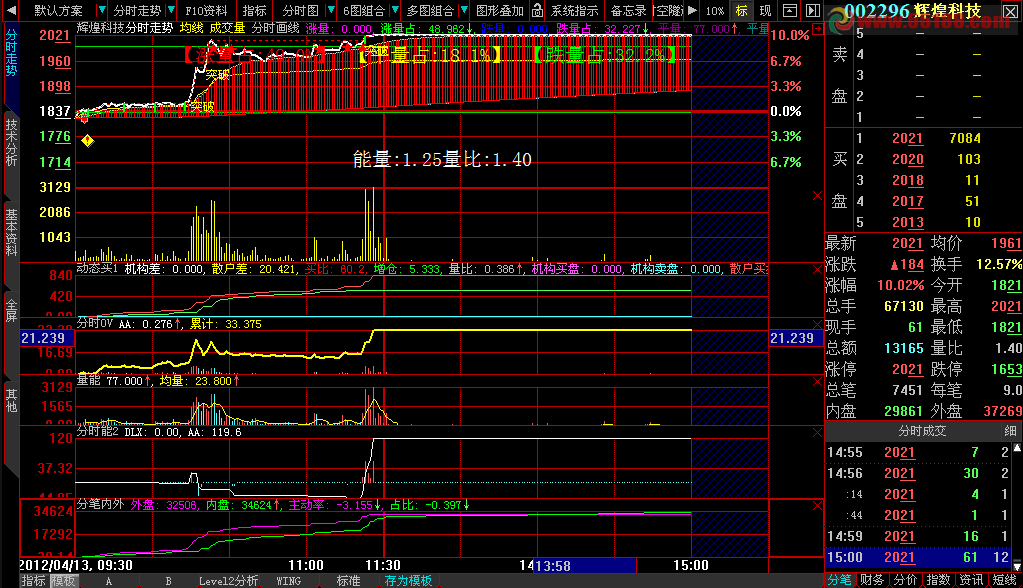Screen dimensions: 1023x588
Task: Click the stock title 002296 辉煌科技
Action: tap(912, 11)
